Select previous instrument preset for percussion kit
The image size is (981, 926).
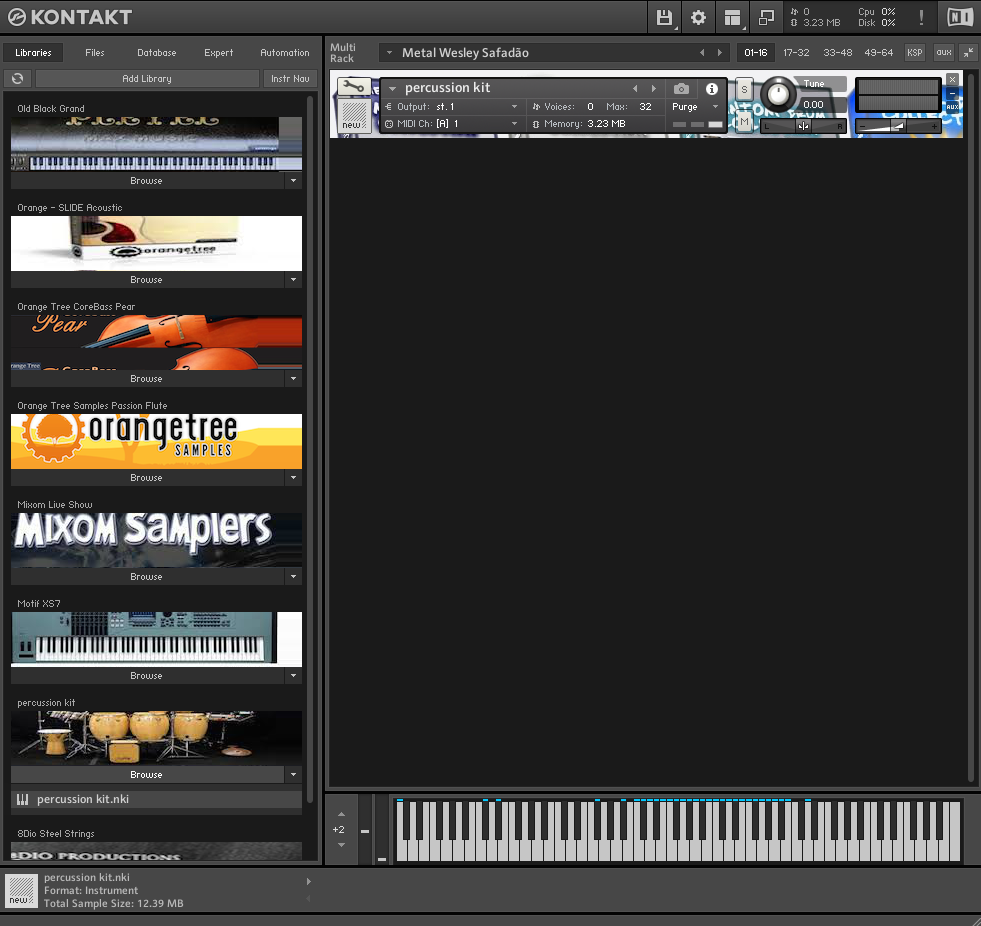click(x=636, y=89)
